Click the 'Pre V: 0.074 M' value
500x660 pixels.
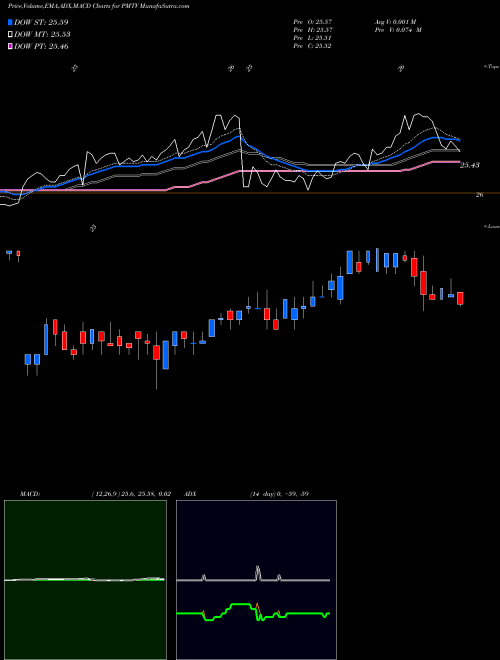pos(398,30)
